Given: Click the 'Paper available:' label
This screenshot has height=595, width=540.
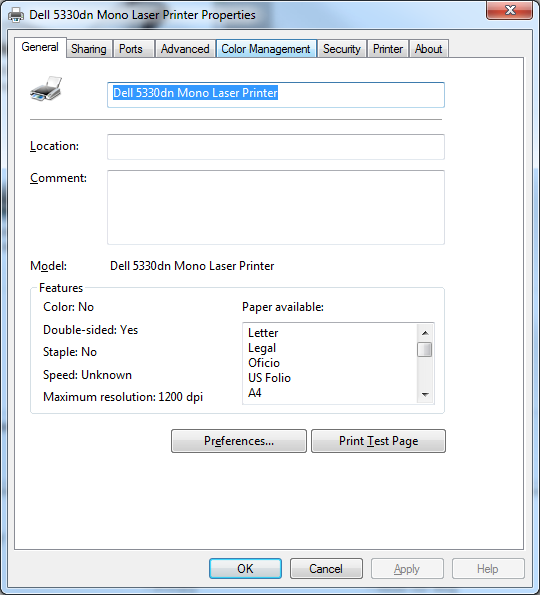Looking at the screenshot, I should tap(283, 307).
